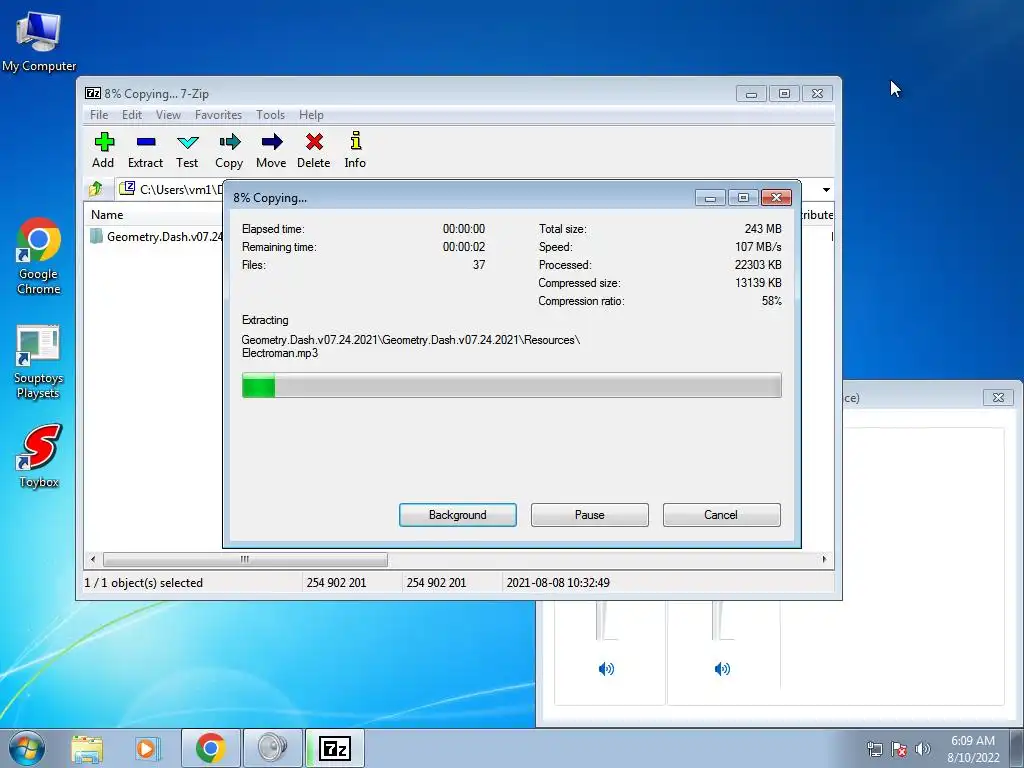Go up one folder level
This screenshot has width=1024, height=768.
(96, 189)
